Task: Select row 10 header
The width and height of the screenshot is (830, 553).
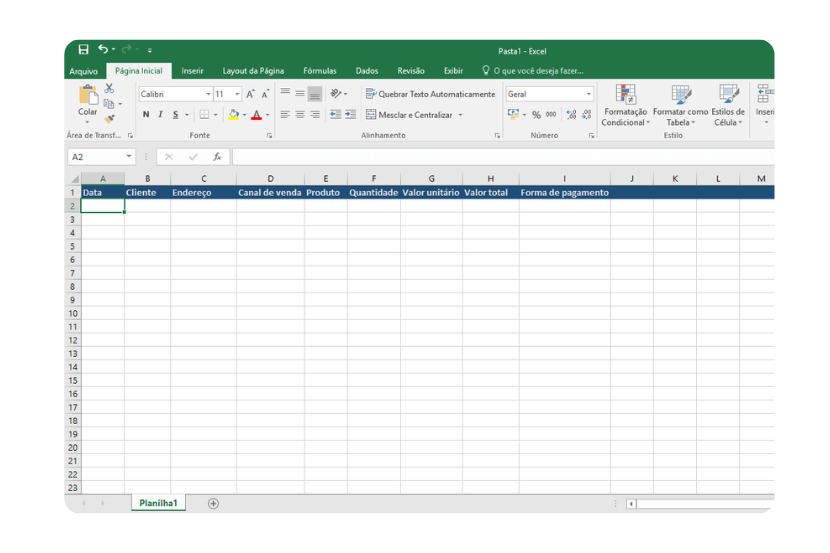Action: pos(73,313)
